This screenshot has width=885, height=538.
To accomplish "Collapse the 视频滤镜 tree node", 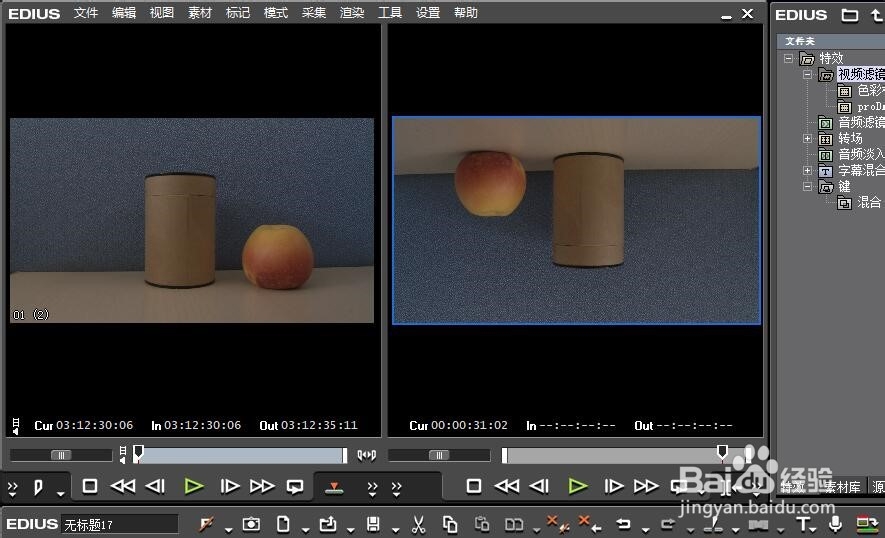I will click(x=807, y=74).
